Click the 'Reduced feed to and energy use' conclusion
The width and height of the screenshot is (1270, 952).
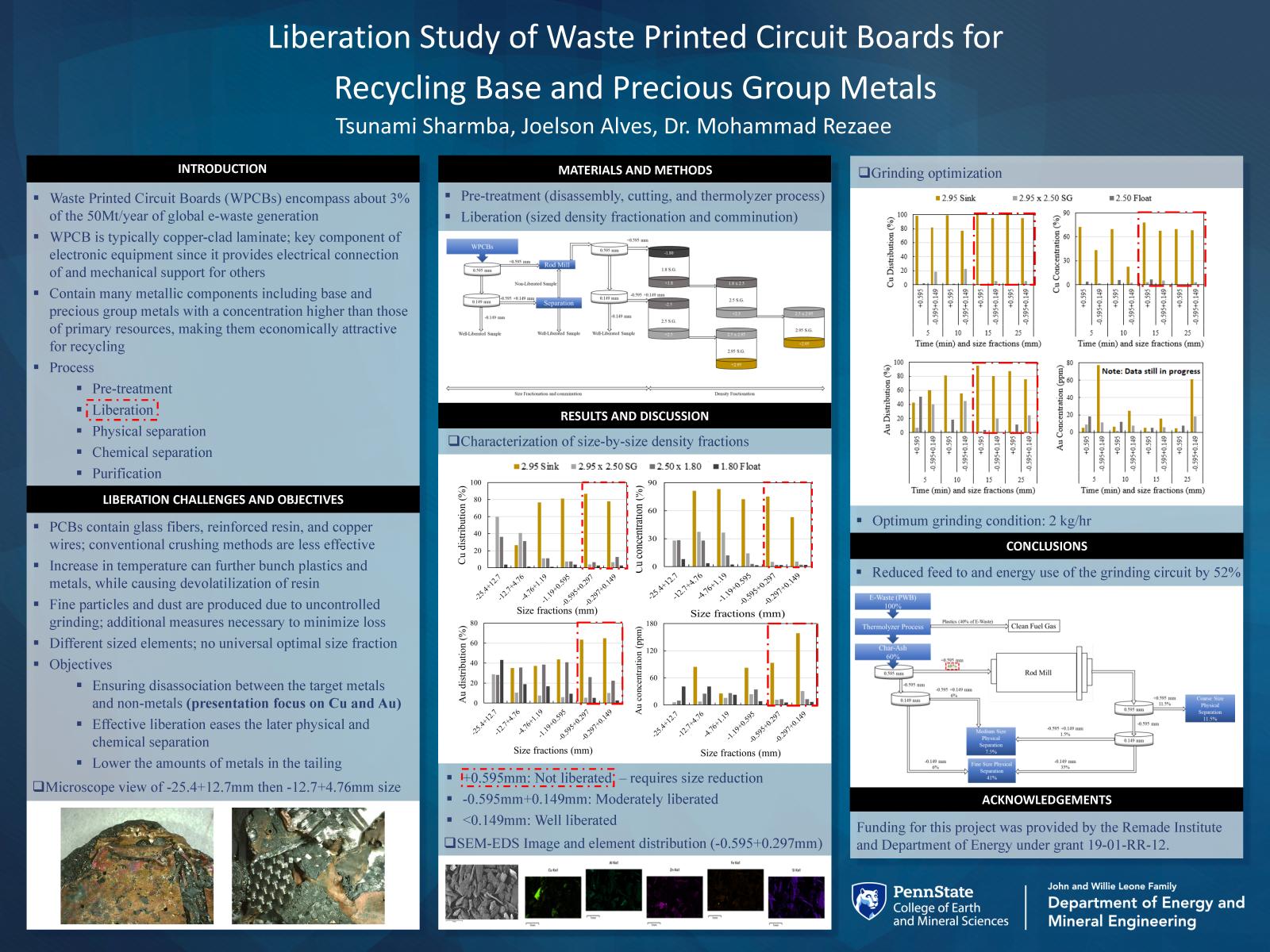[1056, 573]
